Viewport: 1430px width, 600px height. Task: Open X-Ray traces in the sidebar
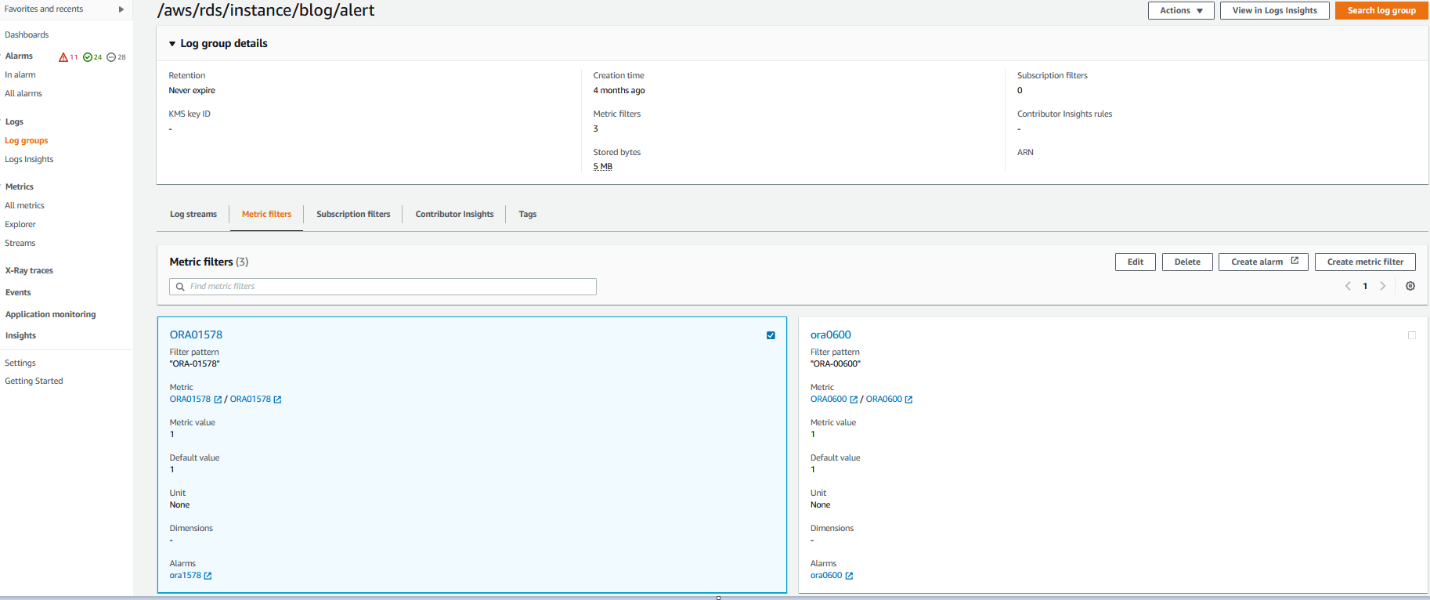click(x=29, y=271)
